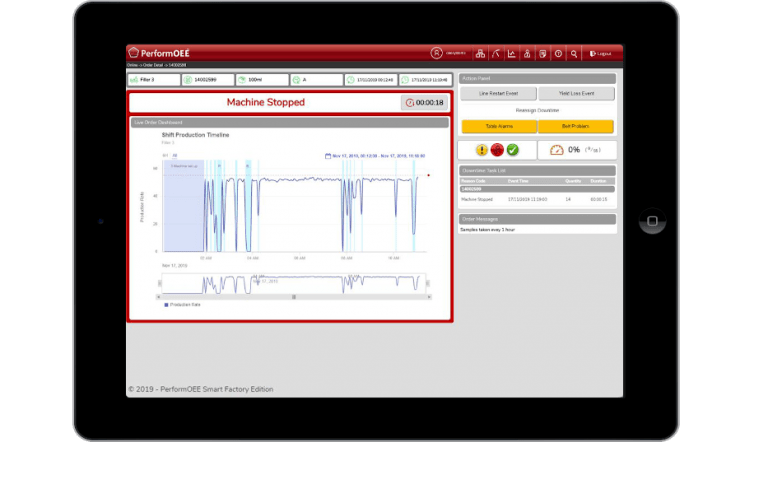Sort by Duration column header
Image resolution: width=768 pixels, height=479 pixels.
tap(598, 181)
